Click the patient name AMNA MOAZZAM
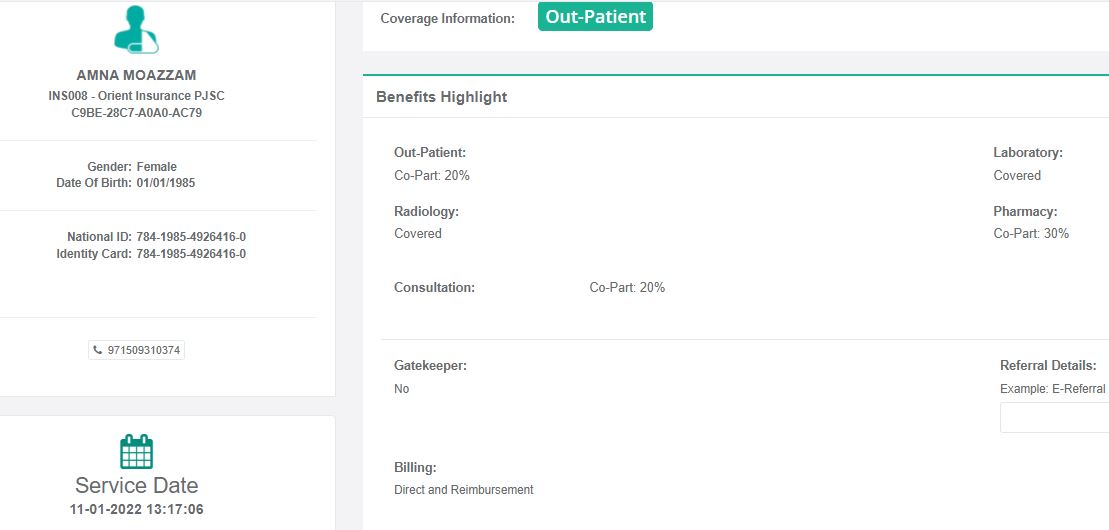This screenshot has height=530, width=1109. point(136,75)
